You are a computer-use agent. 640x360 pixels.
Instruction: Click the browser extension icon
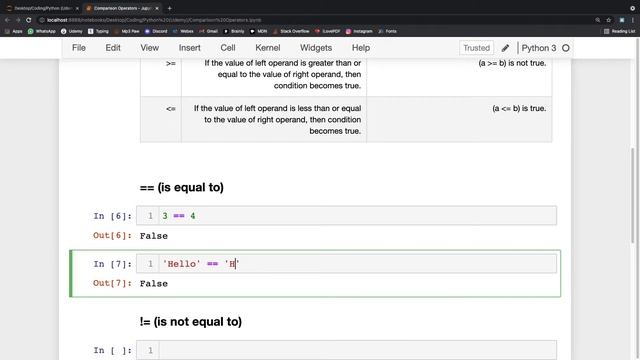pyautogui.click(x=622, y=20)
